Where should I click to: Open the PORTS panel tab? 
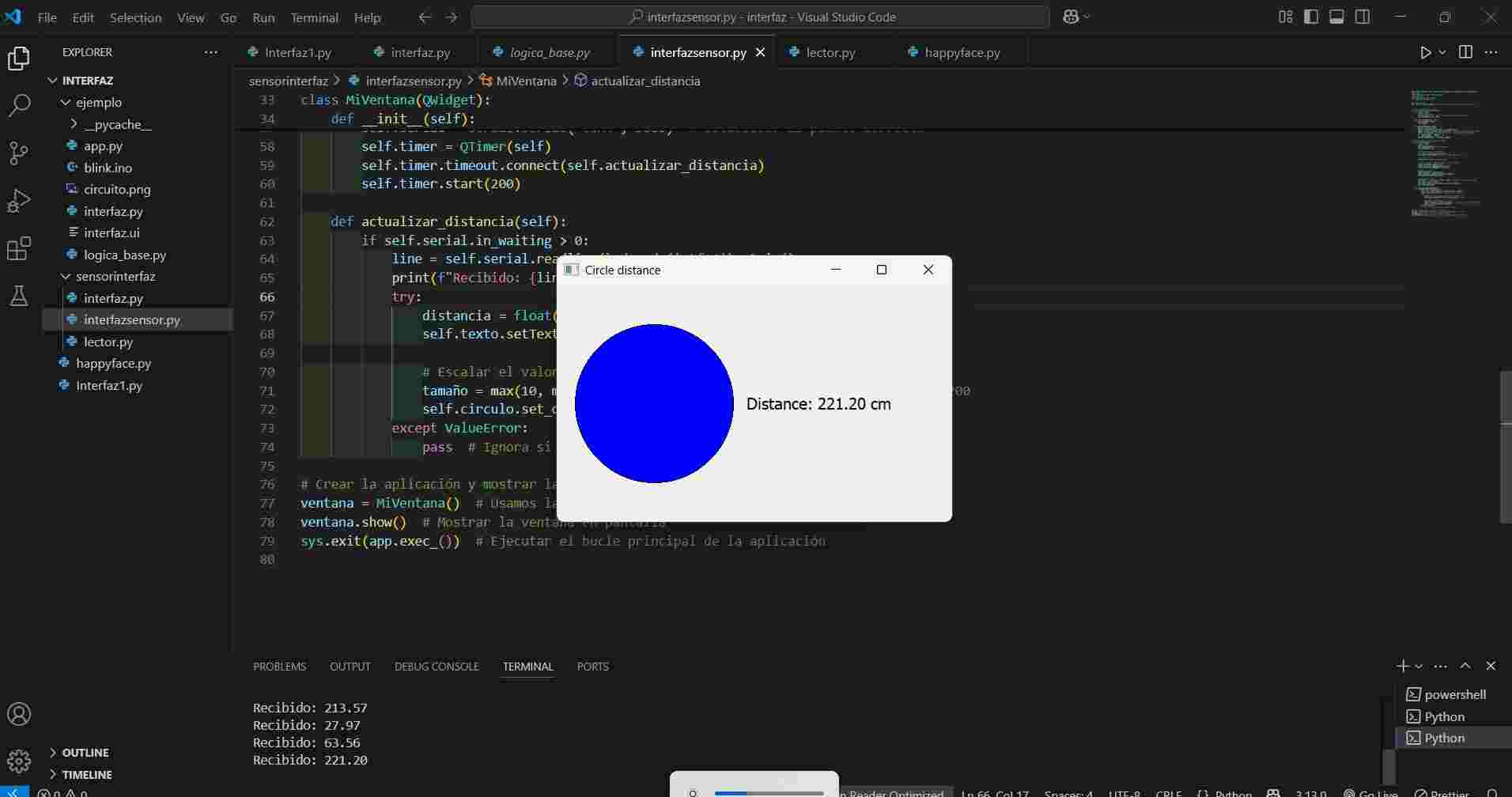pos(592,667)
